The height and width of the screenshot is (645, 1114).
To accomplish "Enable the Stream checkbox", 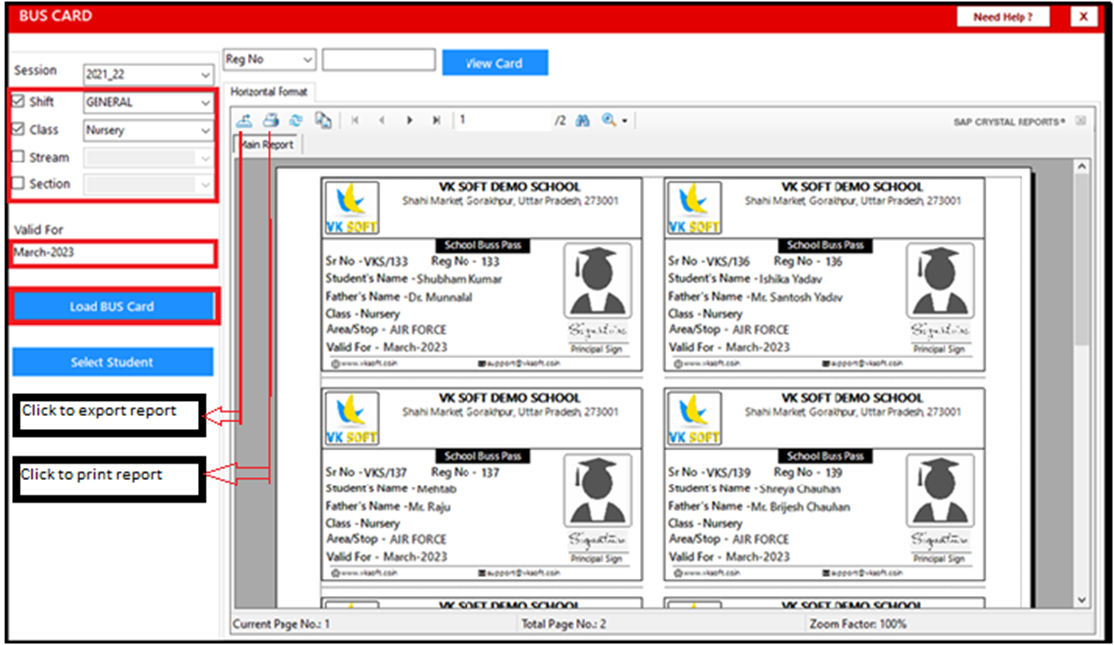I will point(18,156).
